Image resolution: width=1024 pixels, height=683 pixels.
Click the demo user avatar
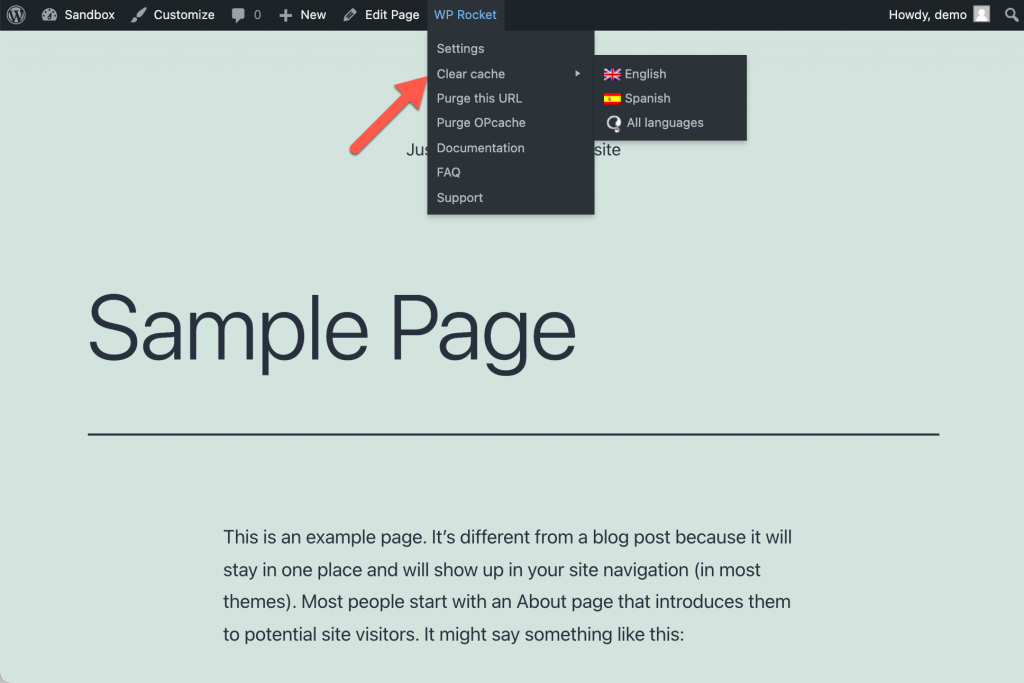coord(982,14)
